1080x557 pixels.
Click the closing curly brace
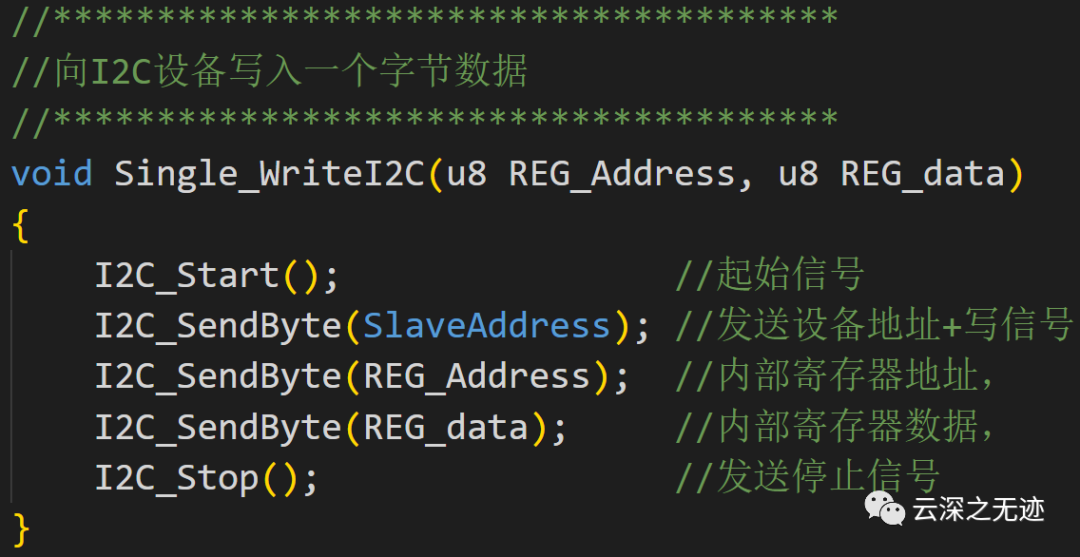21,528
